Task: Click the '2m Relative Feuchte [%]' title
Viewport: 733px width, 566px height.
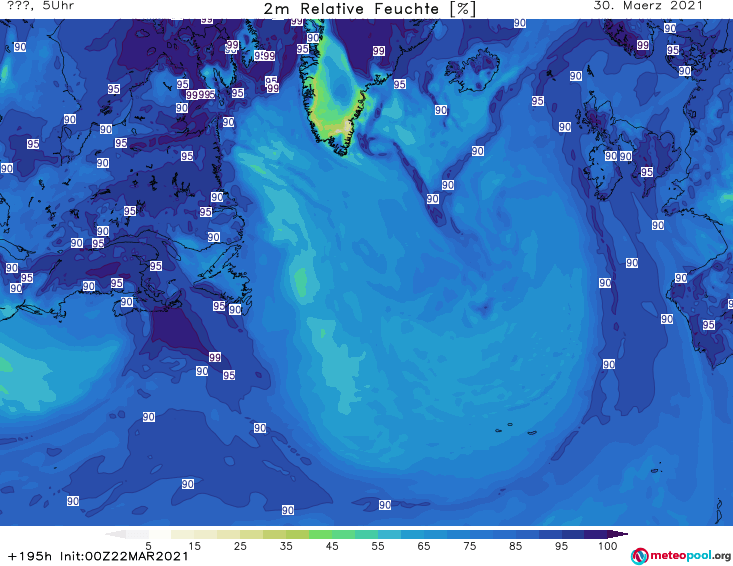Action: pos(370,9)
